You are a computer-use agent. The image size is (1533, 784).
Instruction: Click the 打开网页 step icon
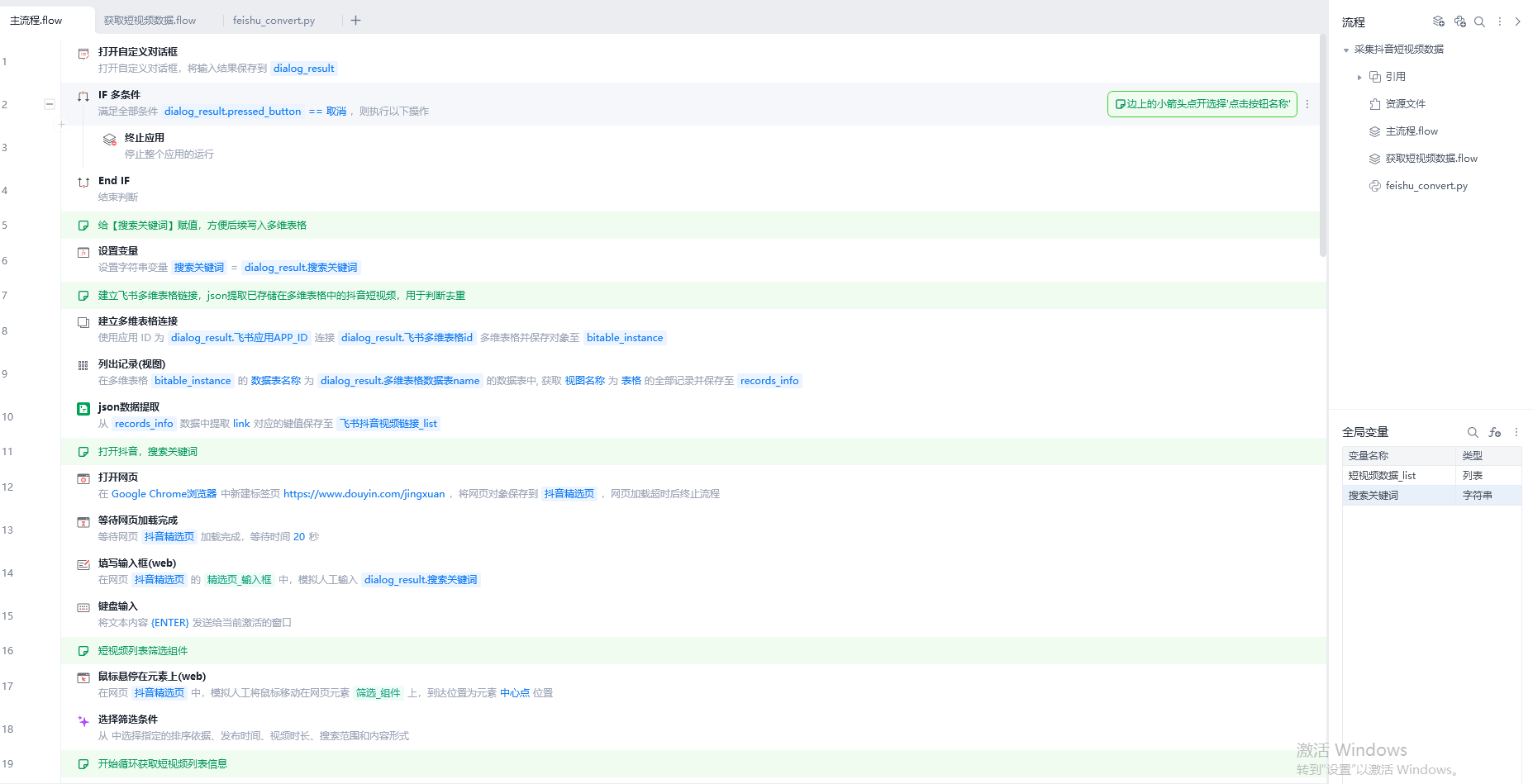click(83, 479)
